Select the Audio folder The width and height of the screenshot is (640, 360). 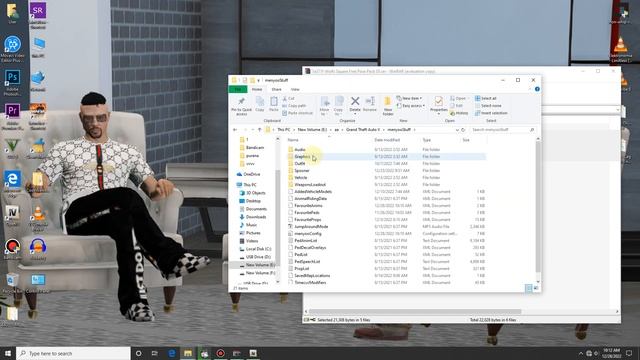(300, 149)
